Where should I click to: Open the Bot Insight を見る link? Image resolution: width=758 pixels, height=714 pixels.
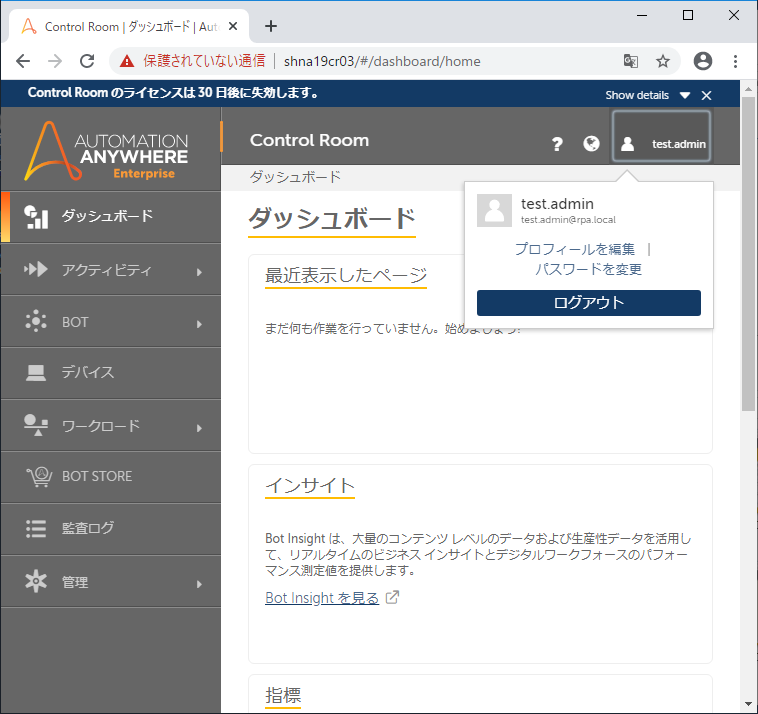click(x=322, y=597)
